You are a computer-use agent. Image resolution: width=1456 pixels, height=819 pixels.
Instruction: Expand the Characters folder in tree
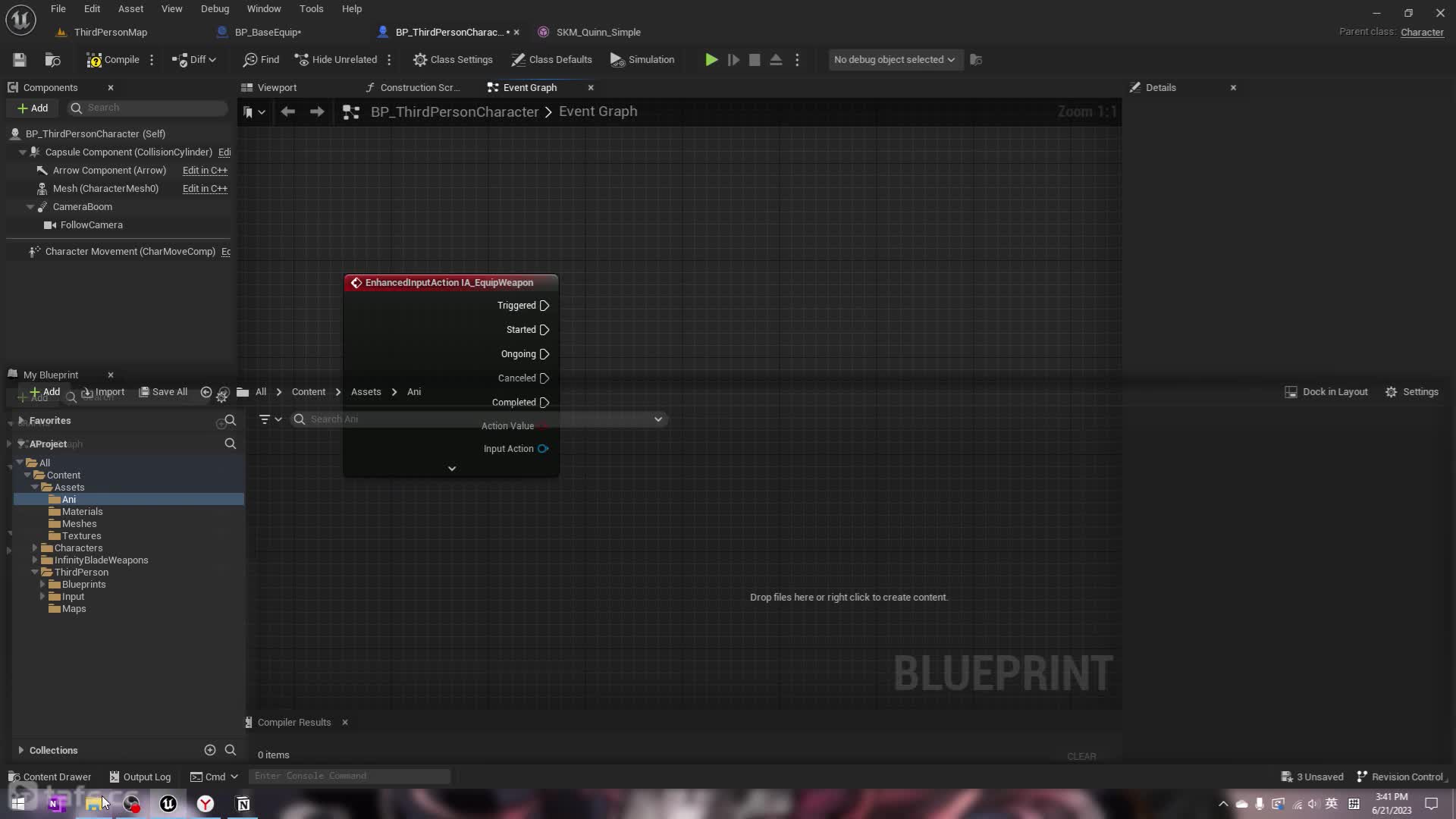click(x=35, y=548)
